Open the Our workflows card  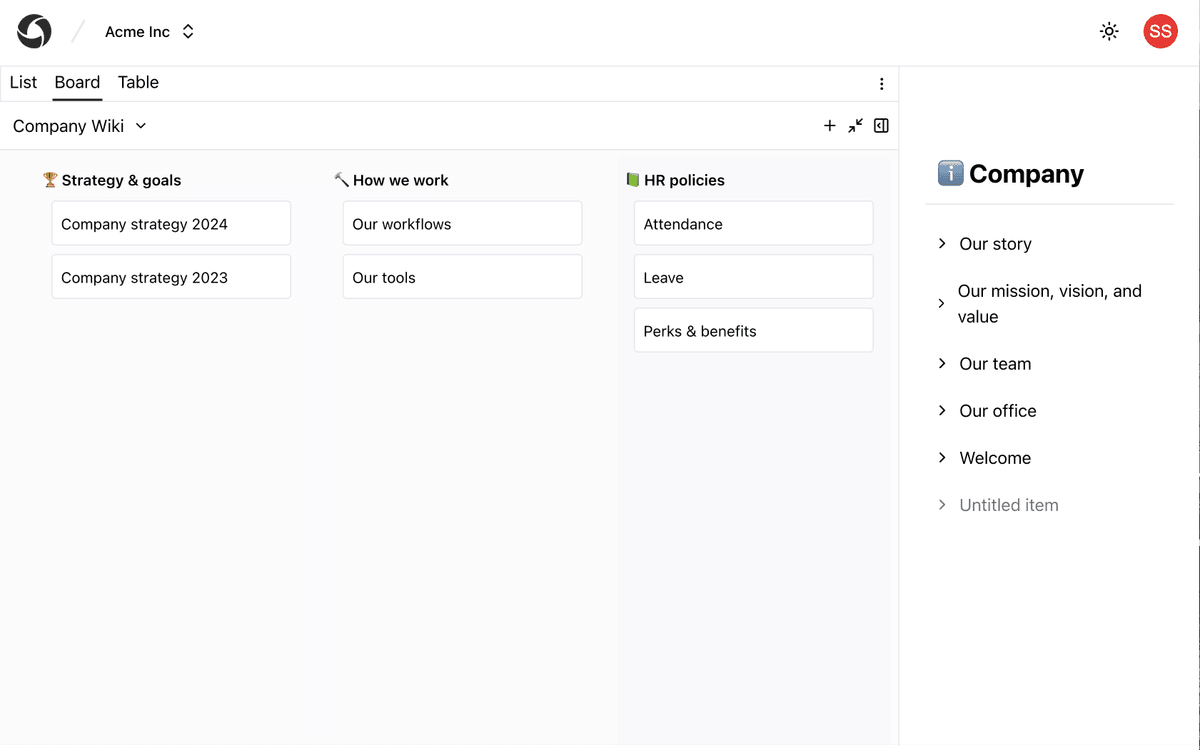462,224
